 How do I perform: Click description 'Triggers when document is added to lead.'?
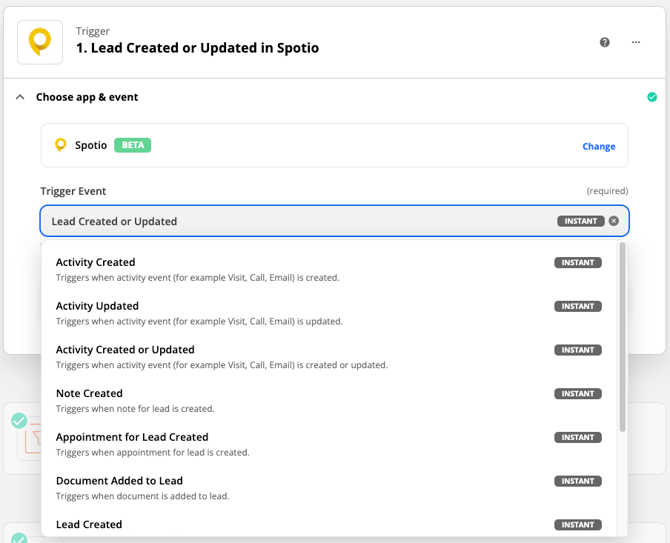coord(143,496)
